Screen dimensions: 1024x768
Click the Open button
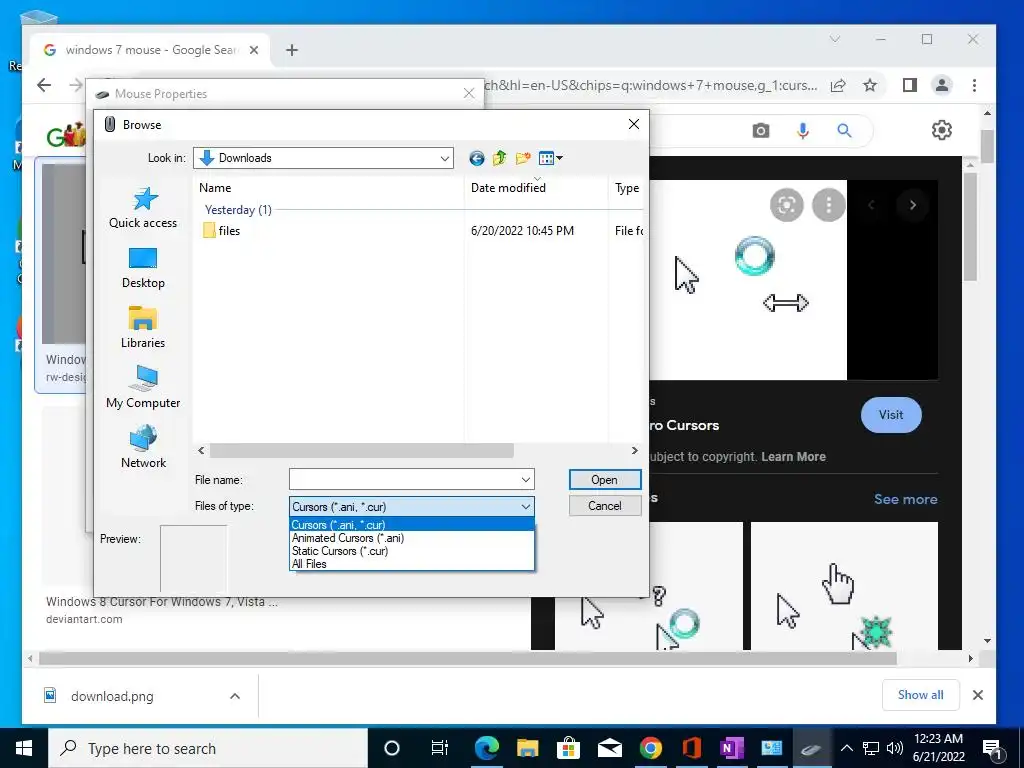[605, 479]
